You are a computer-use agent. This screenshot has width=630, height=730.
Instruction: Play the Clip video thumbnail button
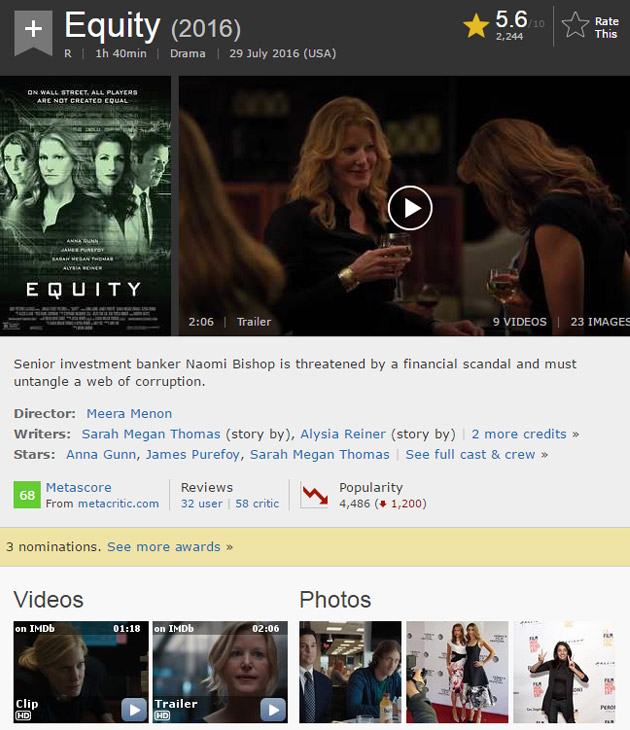tap(134, 710)
